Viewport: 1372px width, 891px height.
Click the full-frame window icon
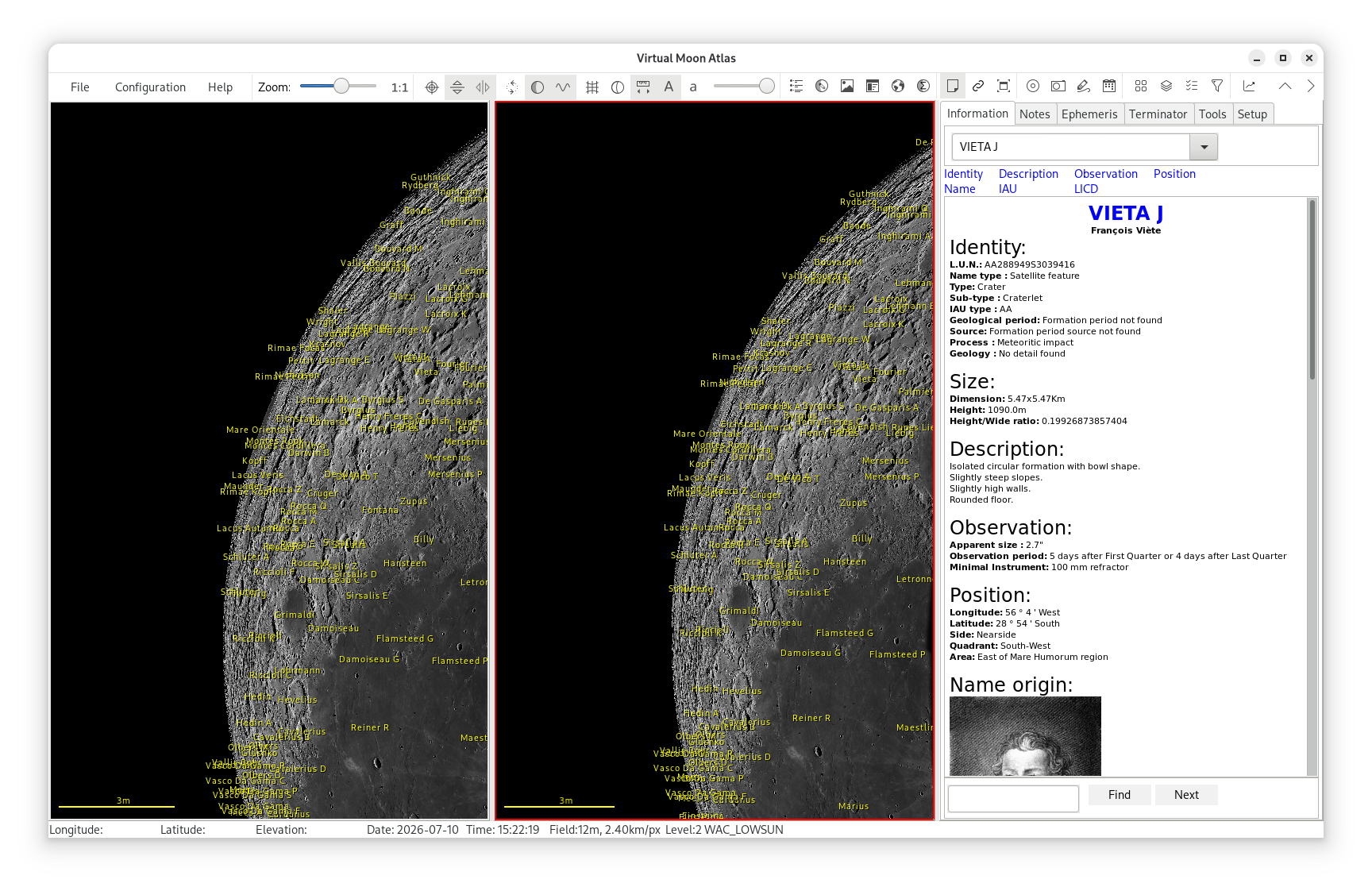click(1004, 86)
